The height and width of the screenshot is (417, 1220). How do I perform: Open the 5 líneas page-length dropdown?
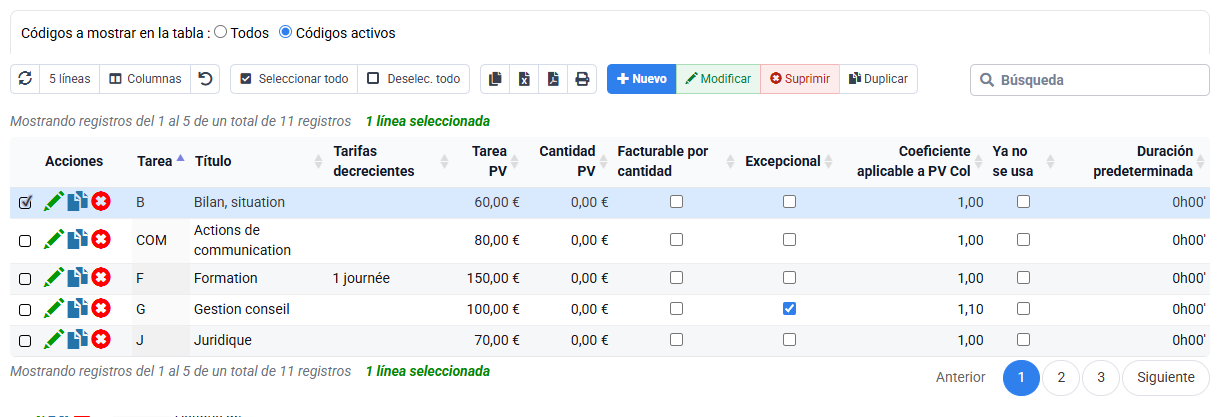click(x=69, y=79)
